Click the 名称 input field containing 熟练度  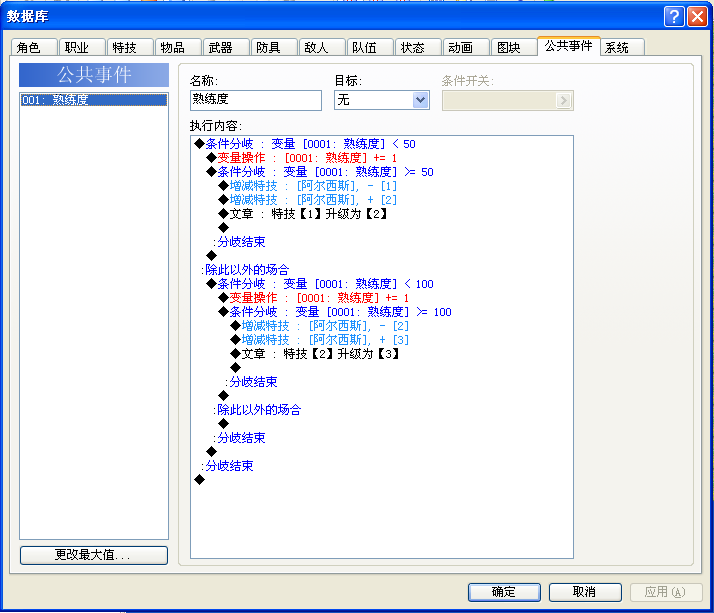tap(256, 100)
